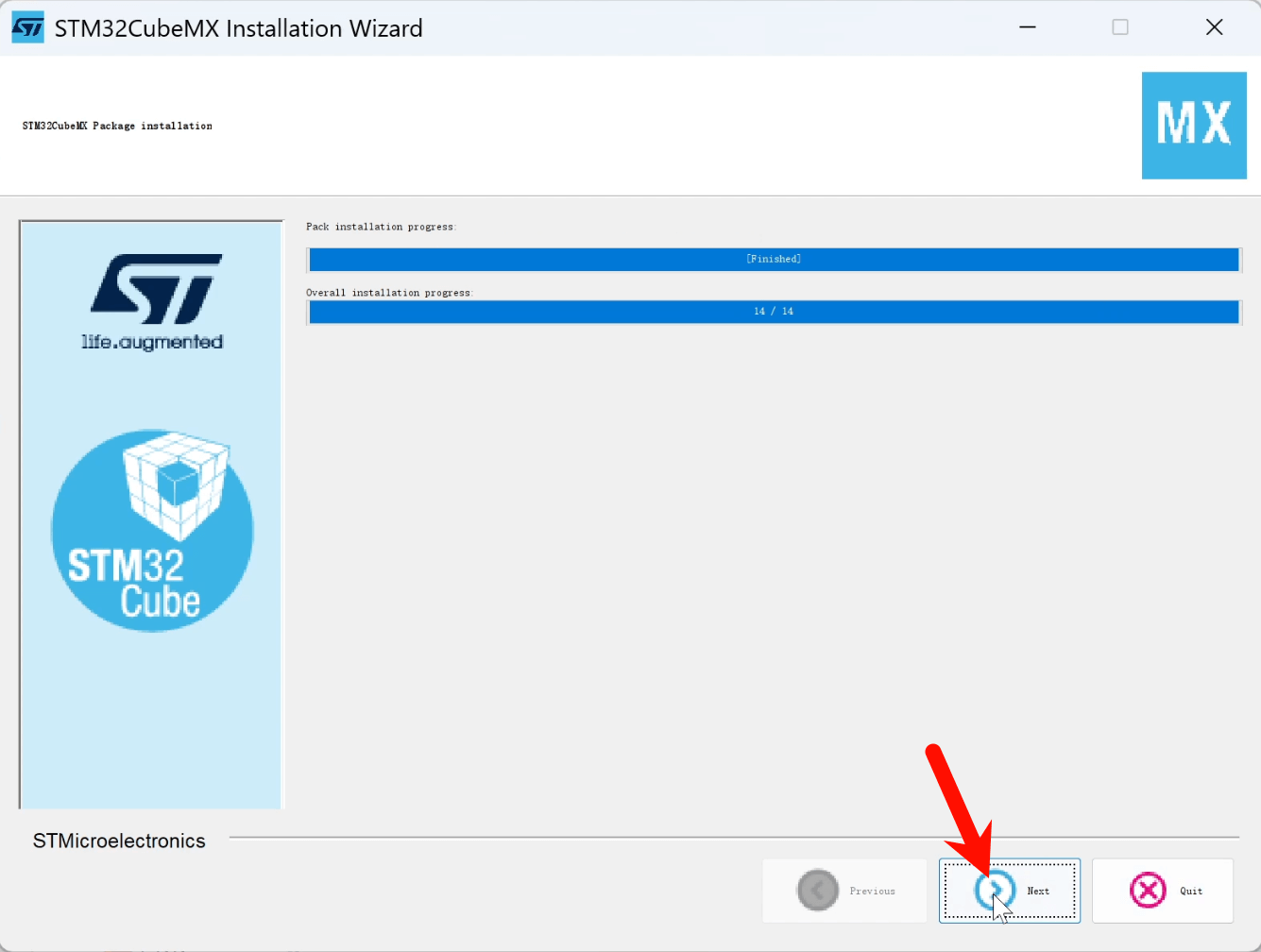
Task: Close the installation wizard window
Action: pos(1214,27)
